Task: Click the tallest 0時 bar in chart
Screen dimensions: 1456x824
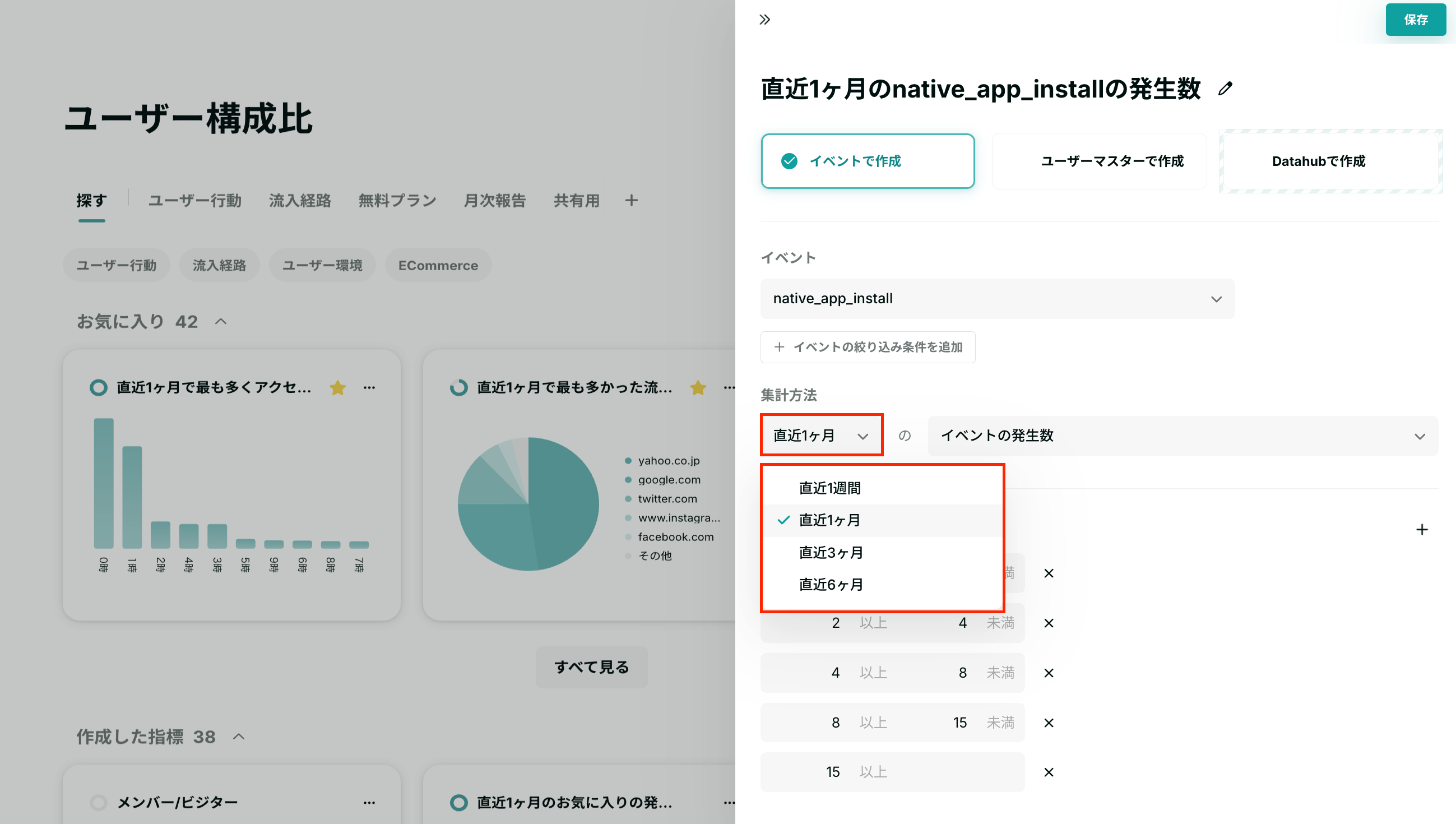Action: [x=104, y=483]
